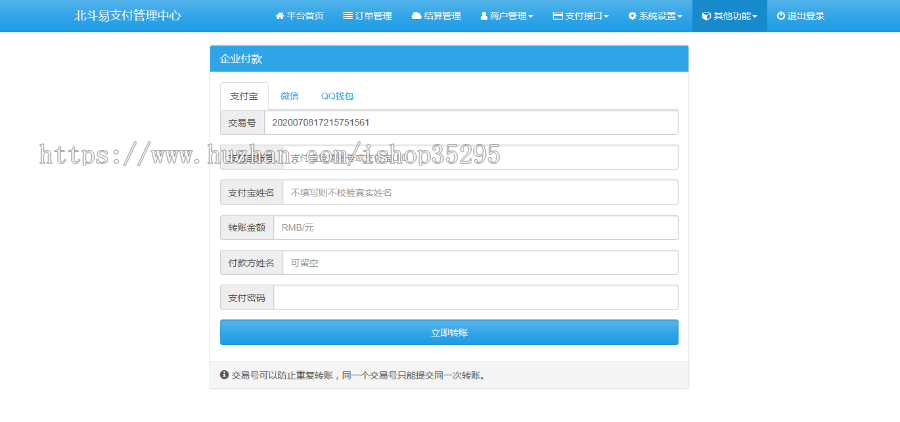This screenshot has width=900, height=422.
Task: Focus the 交易号 input field
Action: click(x=470, y=122)
